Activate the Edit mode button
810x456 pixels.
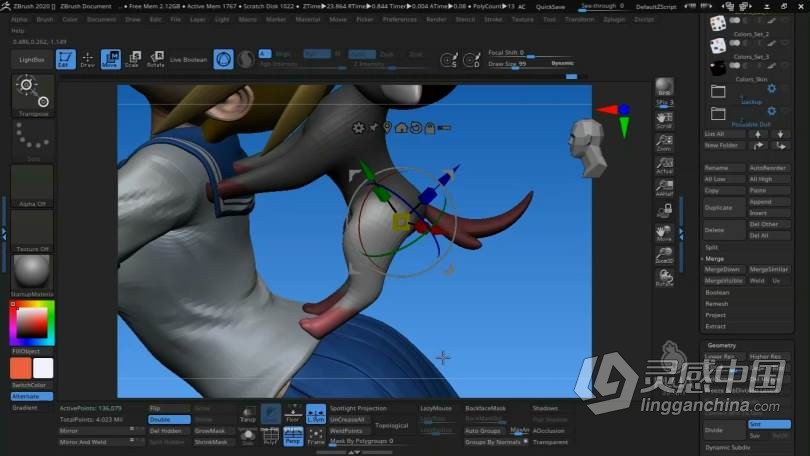point(65,59)
